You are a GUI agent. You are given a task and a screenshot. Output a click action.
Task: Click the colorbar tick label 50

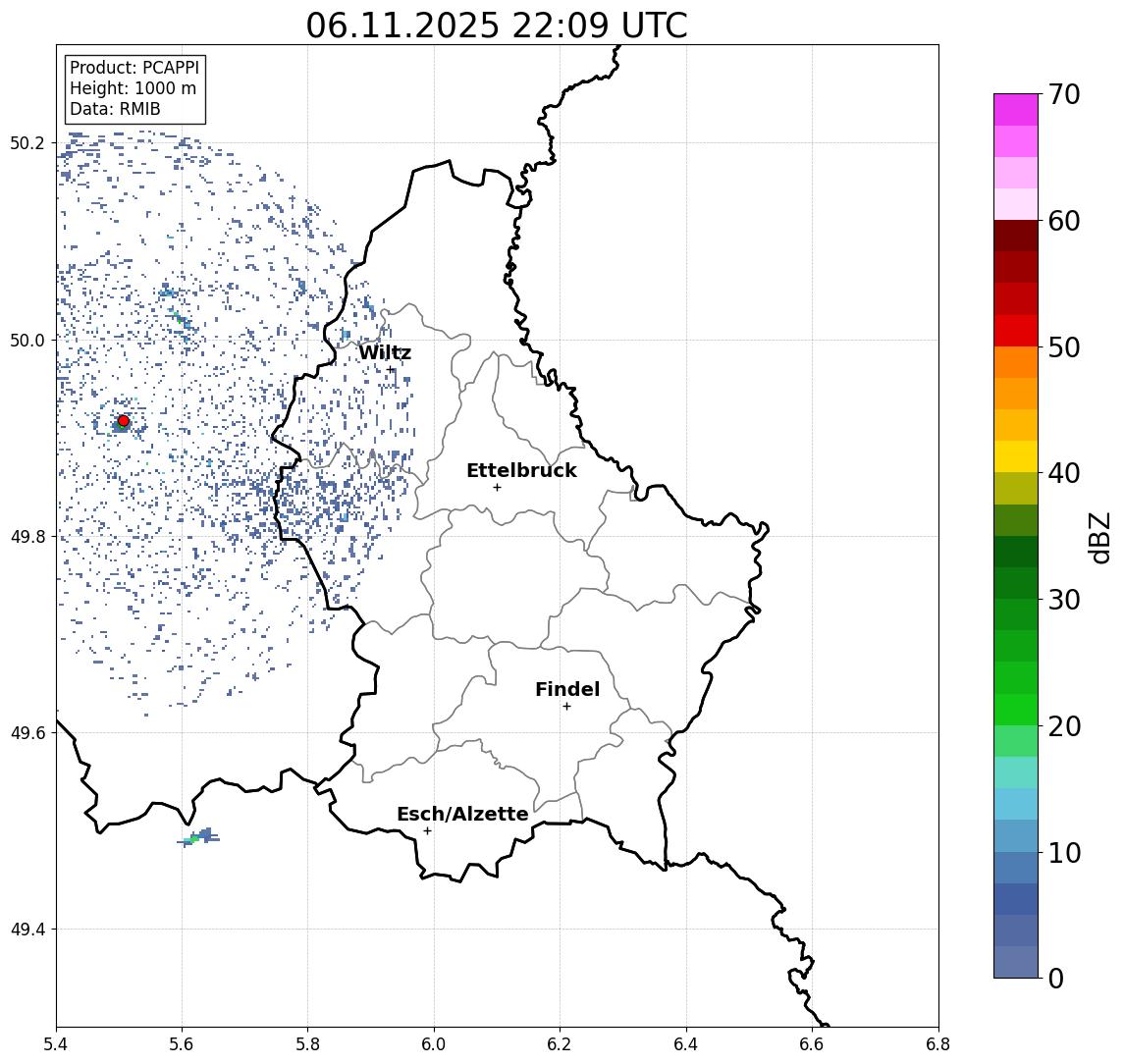pos(1064,347)
